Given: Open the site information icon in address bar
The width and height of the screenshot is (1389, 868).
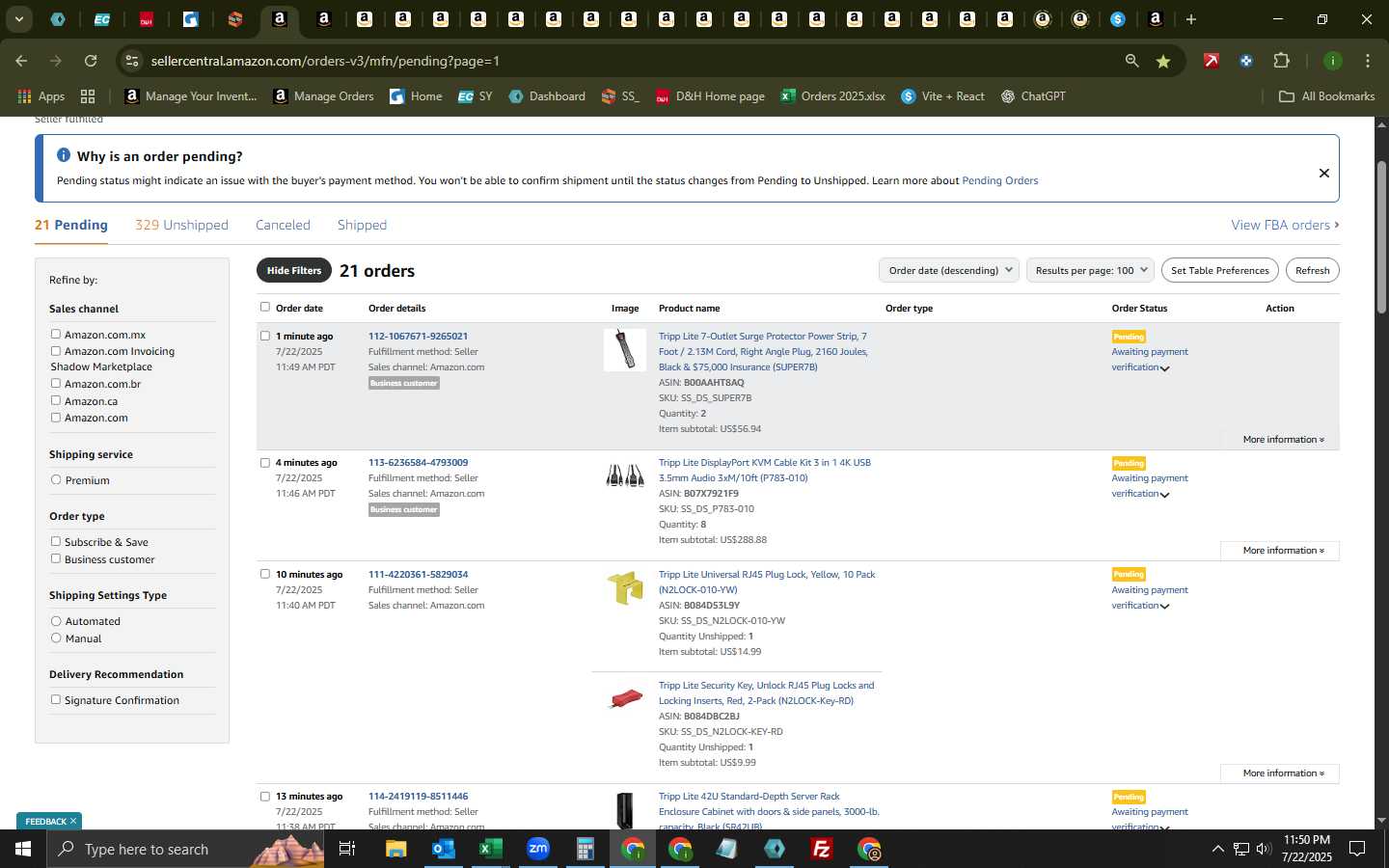Looking at the screenshot, I should (132, 61).
